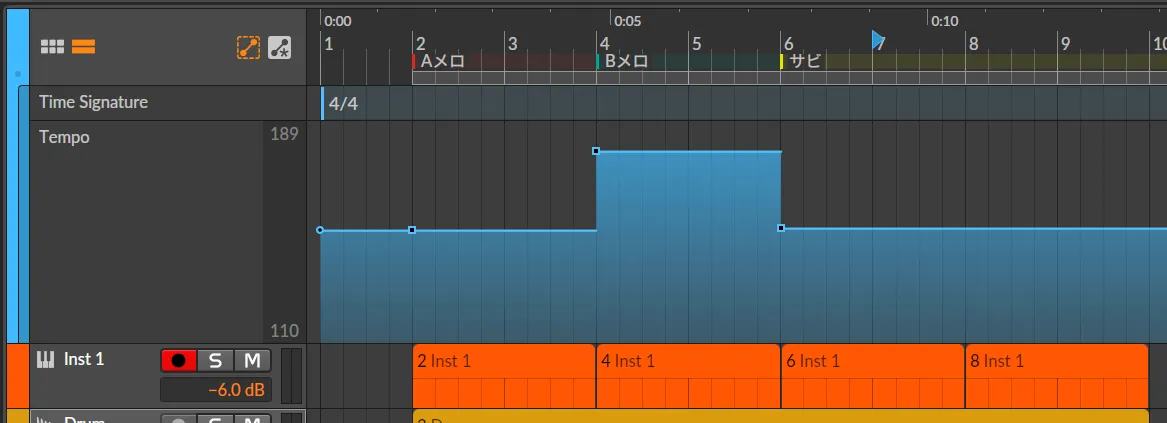The width and height of the screenshot is (1167, 423).
Task: Select the '8 Inst 1' clip
Action: tap(1055, 361)
